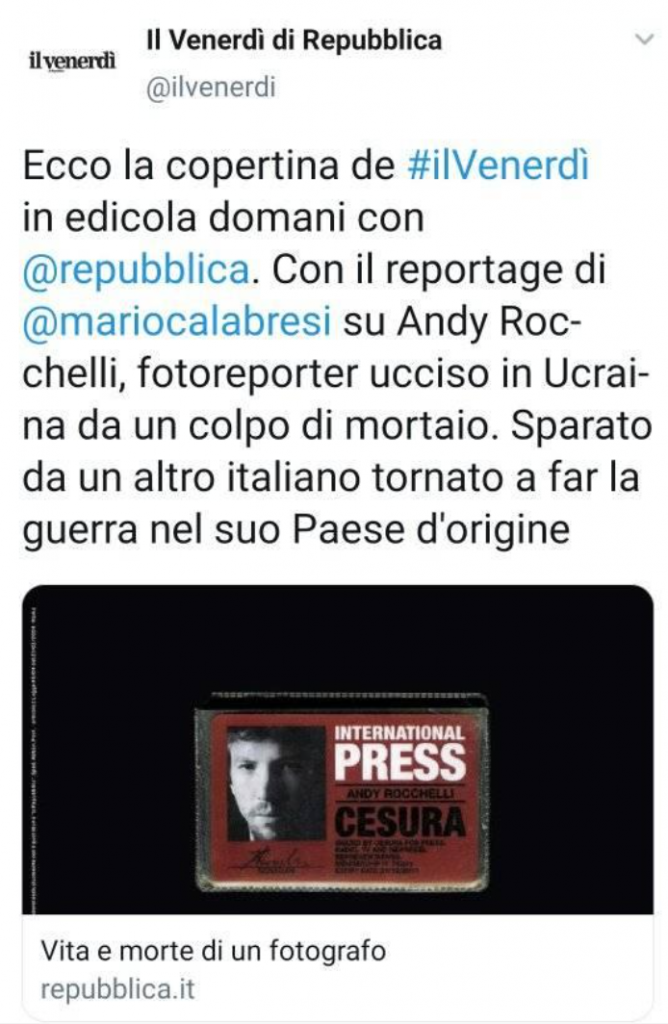Click the INTERNATIONAL PRESS heading on badge
This screenshot has height=1024, width=668.
(400, 752)
